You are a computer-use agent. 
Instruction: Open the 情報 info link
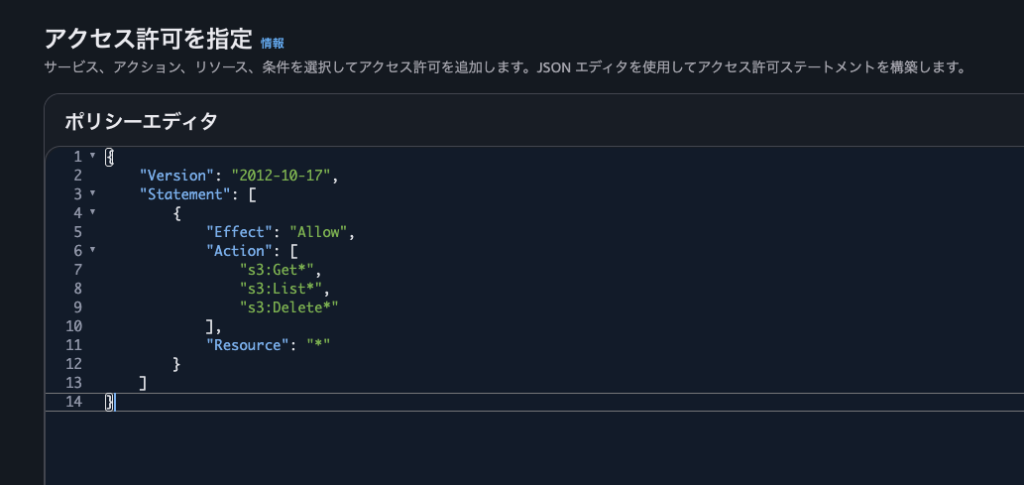tap(272, 43)
